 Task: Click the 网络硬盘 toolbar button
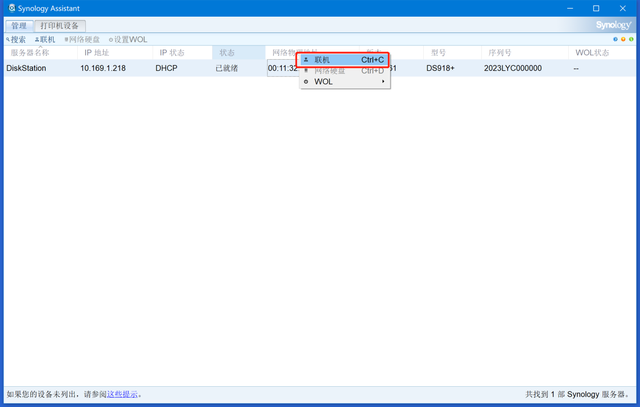pos(82,40)
